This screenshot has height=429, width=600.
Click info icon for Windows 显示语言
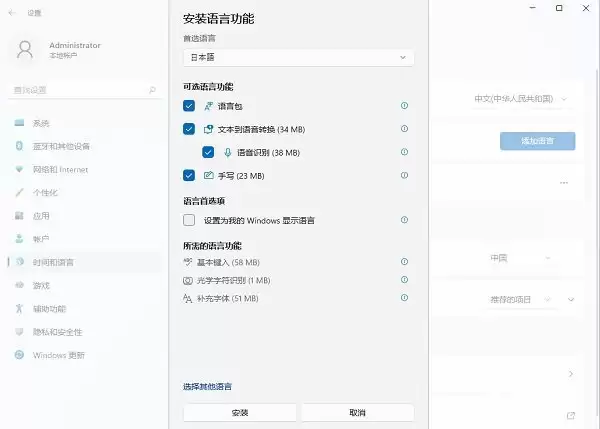(404, 220)
